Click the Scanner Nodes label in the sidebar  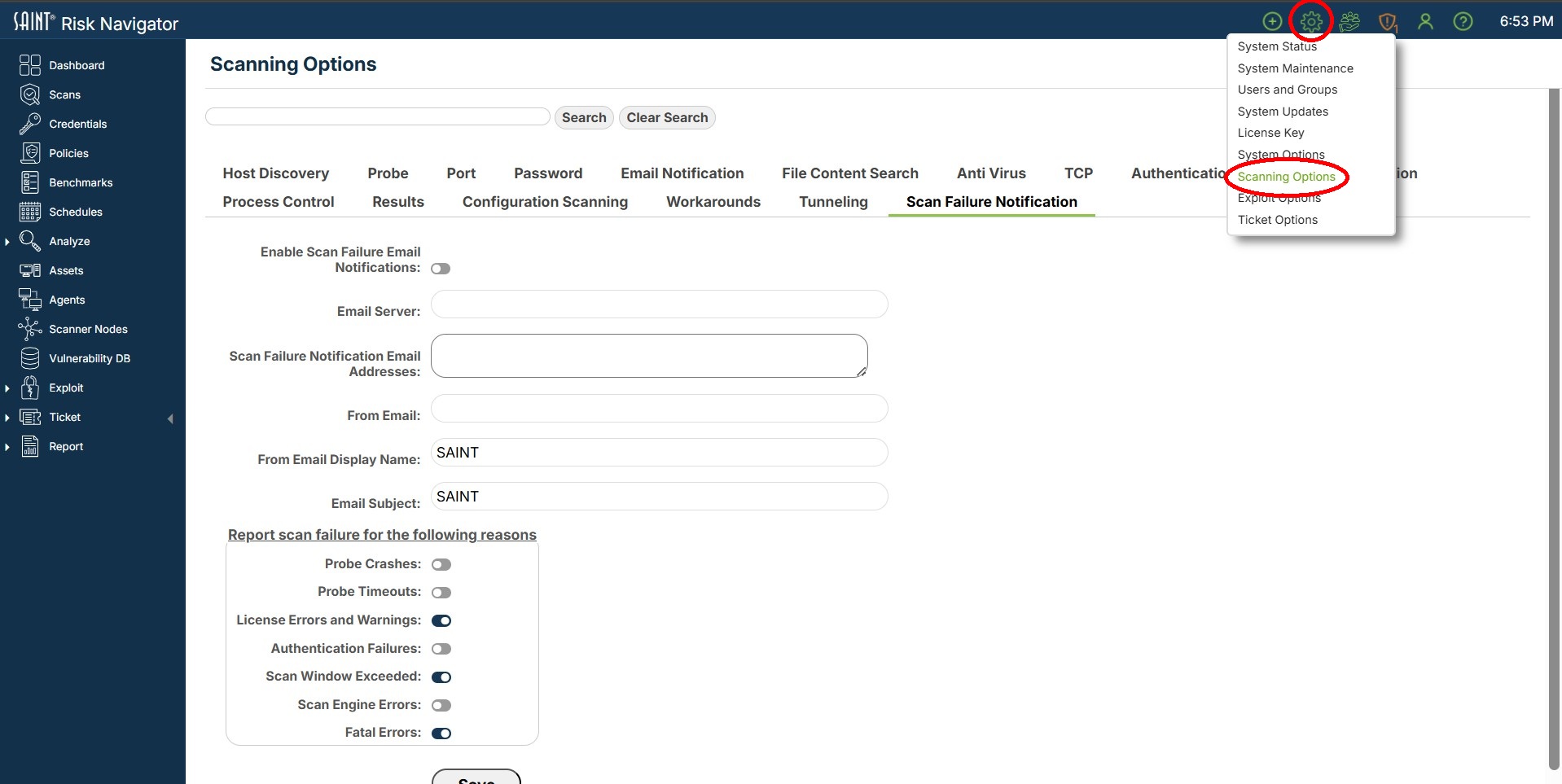click(88, 329)
